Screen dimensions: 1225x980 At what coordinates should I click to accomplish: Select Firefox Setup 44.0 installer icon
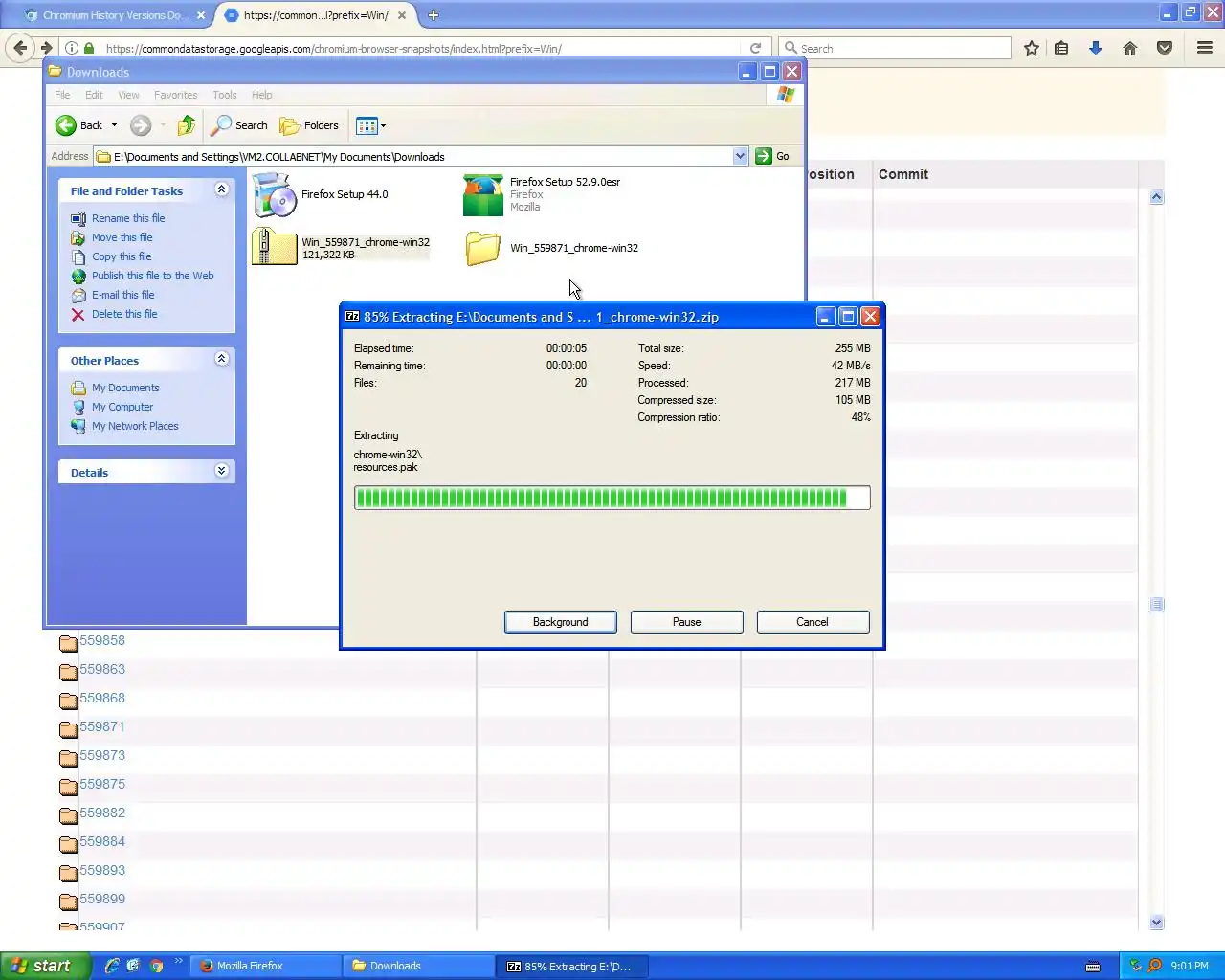[275, 195]
